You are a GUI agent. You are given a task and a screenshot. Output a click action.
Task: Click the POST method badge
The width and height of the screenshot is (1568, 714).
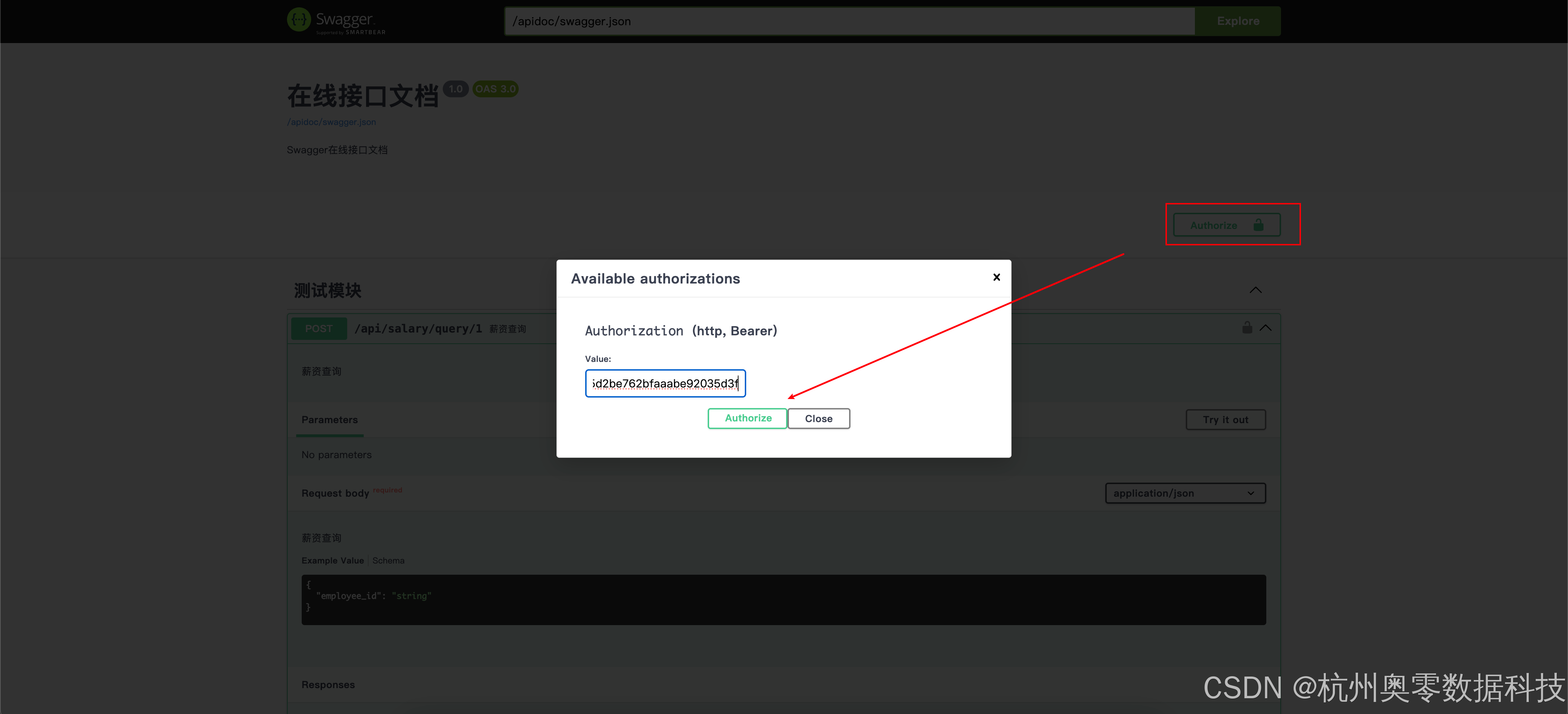[319, 329]
